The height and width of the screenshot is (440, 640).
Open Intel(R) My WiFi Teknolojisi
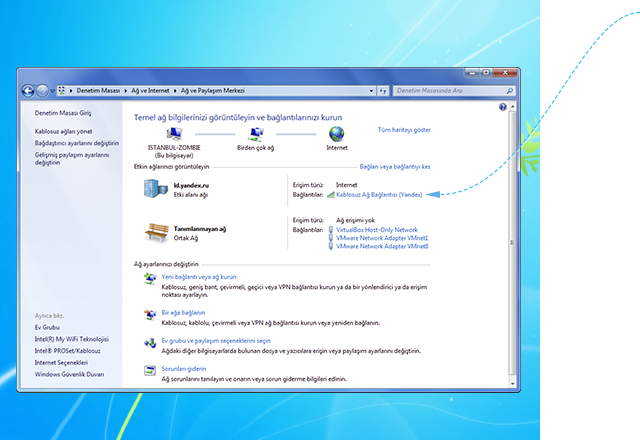(x=71, y=339)
